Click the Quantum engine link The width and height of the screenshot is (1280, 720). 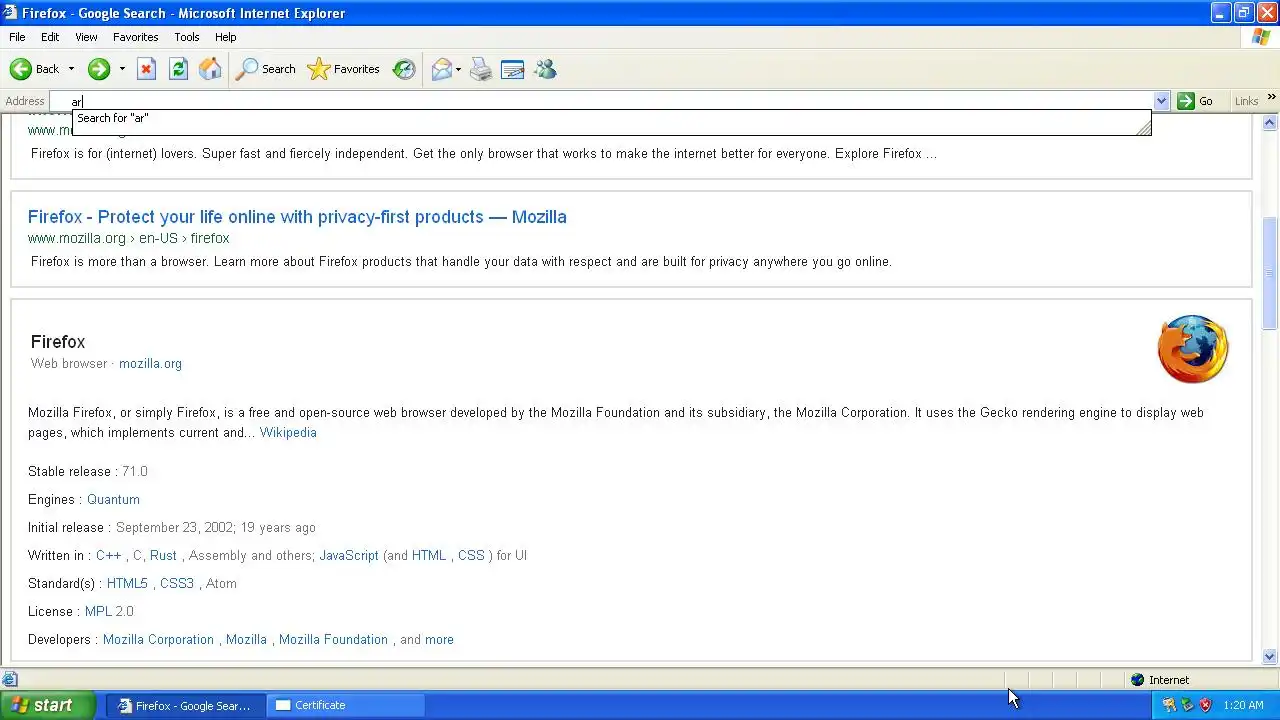pyautogui.click(x=113, y=500)
